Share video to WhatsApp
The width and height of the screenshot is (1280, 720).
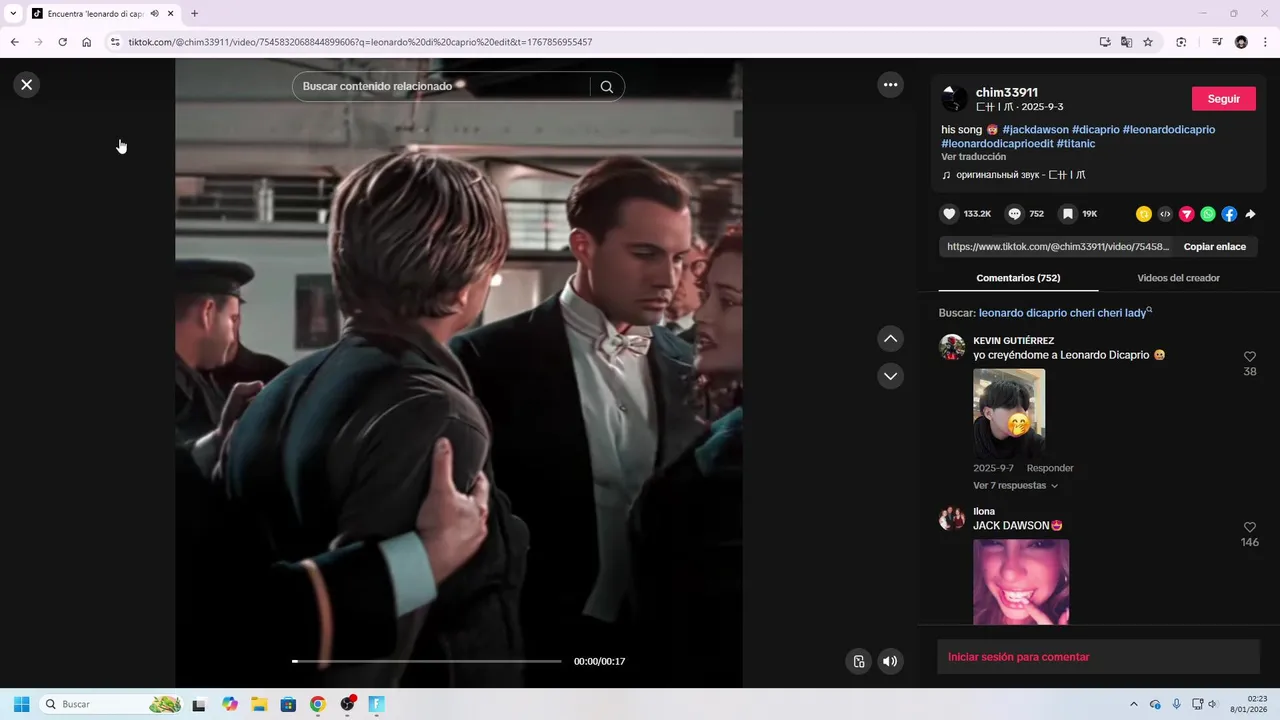point(1208,214)
